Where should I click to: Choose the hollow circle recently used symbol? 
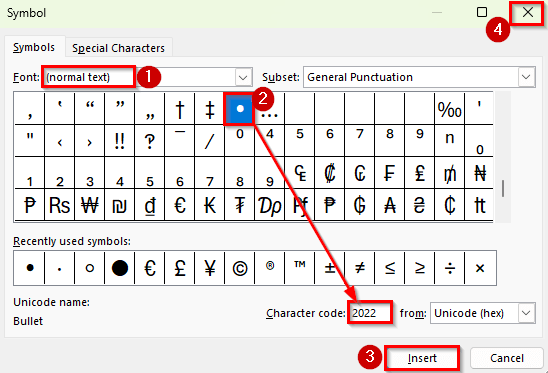[89, 268]
